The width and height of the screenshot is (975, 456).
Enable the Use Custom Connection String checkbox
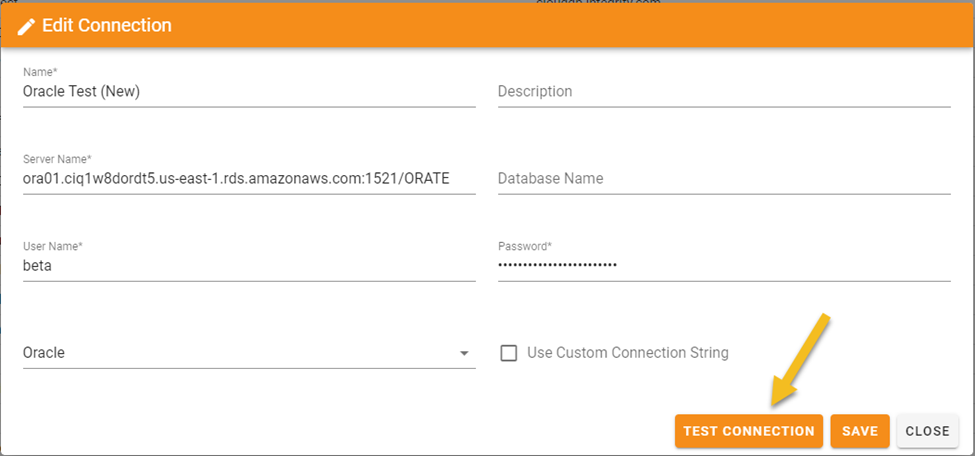(509, 353)
